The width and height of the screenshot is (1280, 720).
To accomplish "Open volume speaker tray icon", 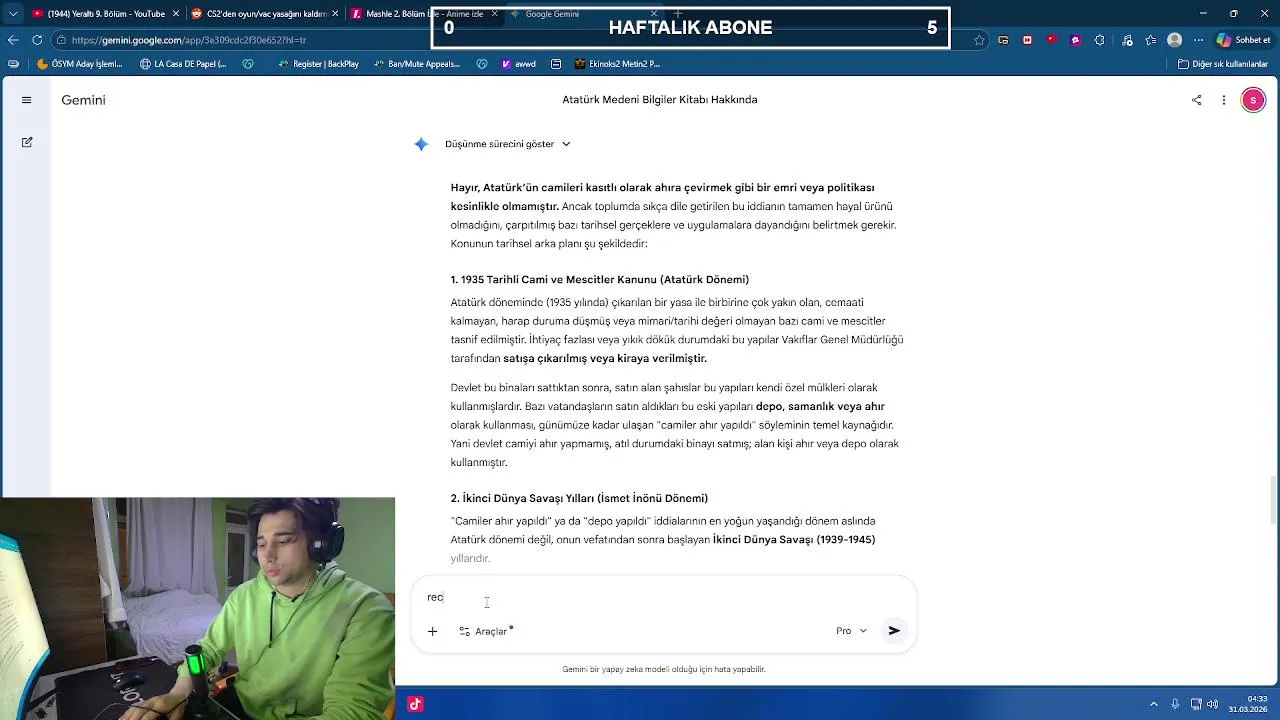I will pyautogui.click(x=1213, y=704).
